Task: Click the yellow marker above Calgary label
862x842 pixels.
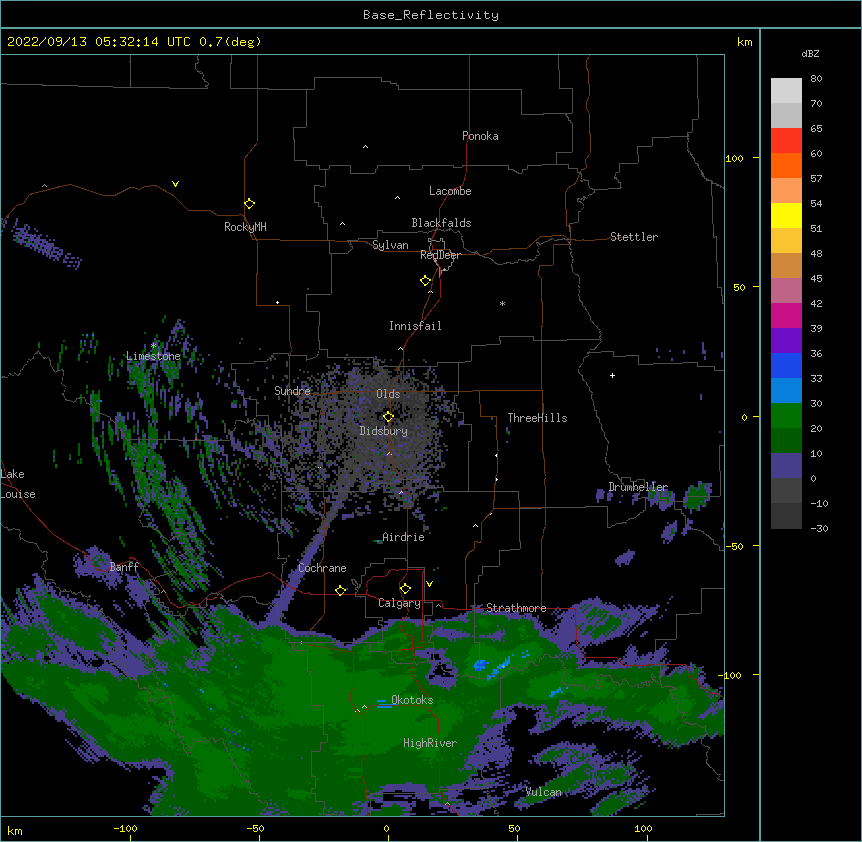Action: (406, 589)
